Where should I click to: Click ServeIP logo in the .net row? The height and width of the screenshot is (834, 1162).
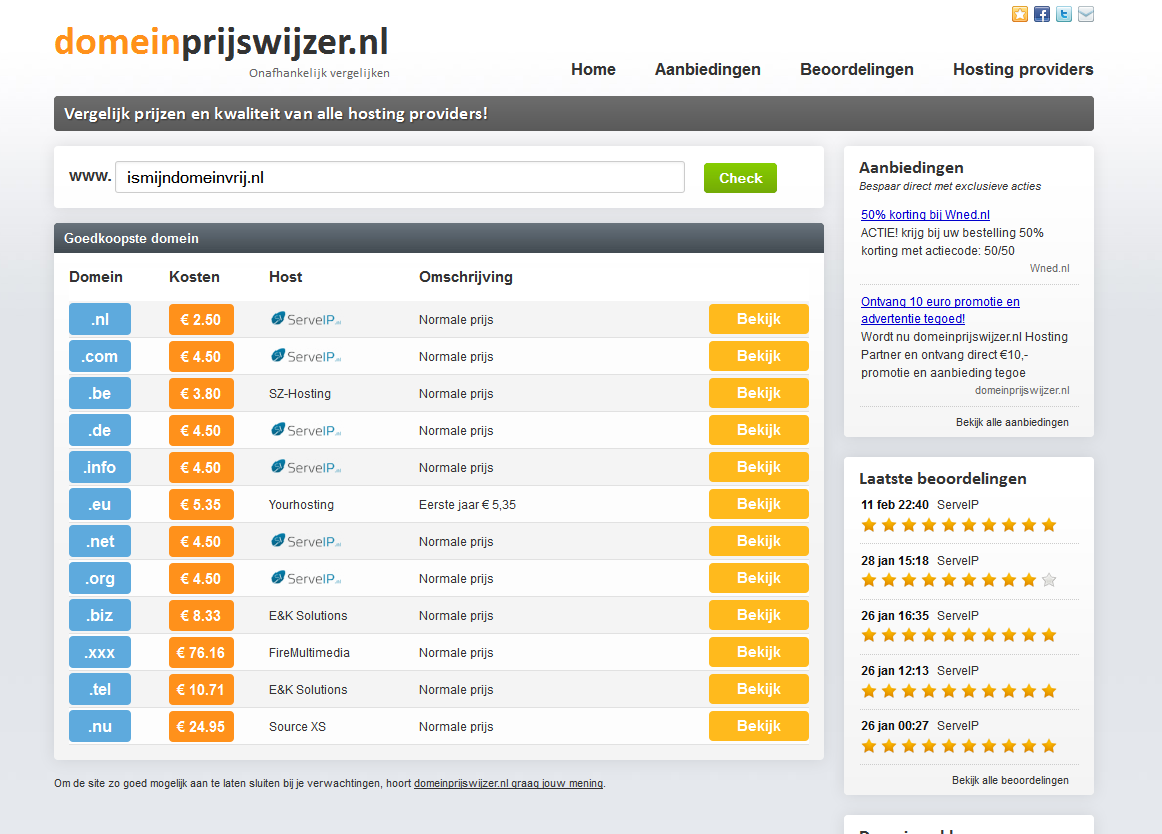click(305, 542)
